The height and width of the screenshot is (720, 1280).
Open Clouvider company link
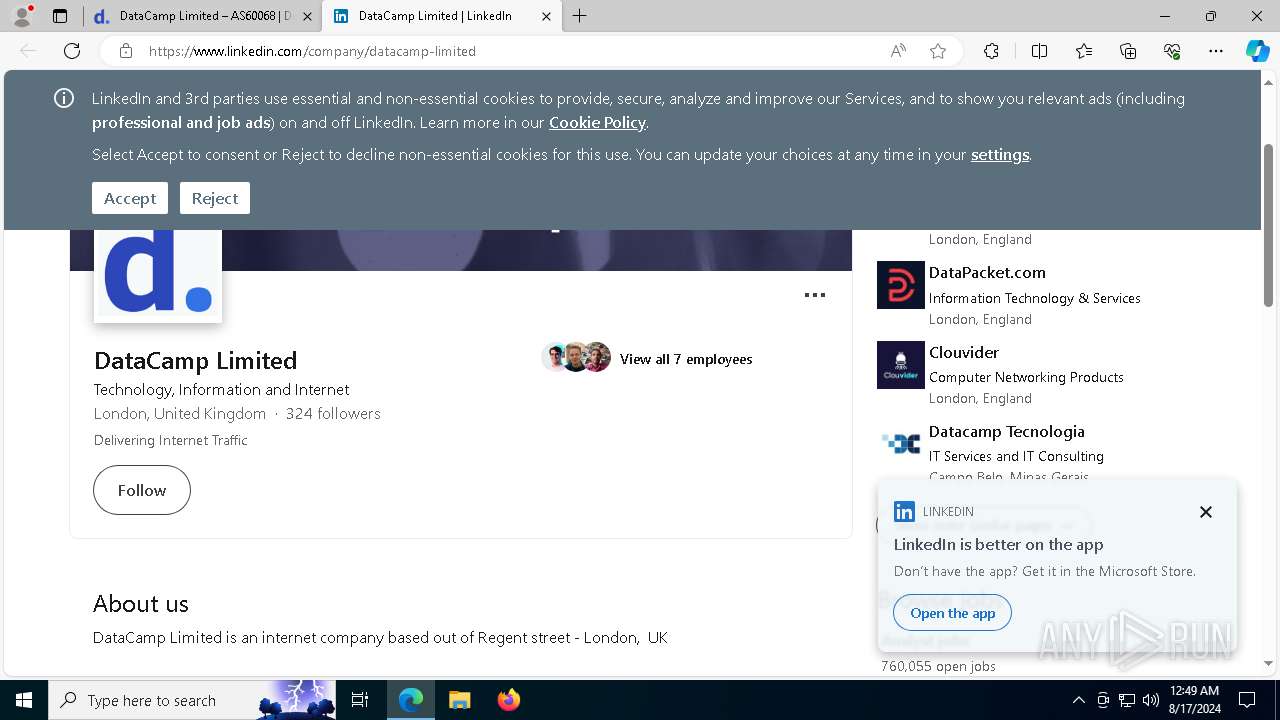coord(964,352)
